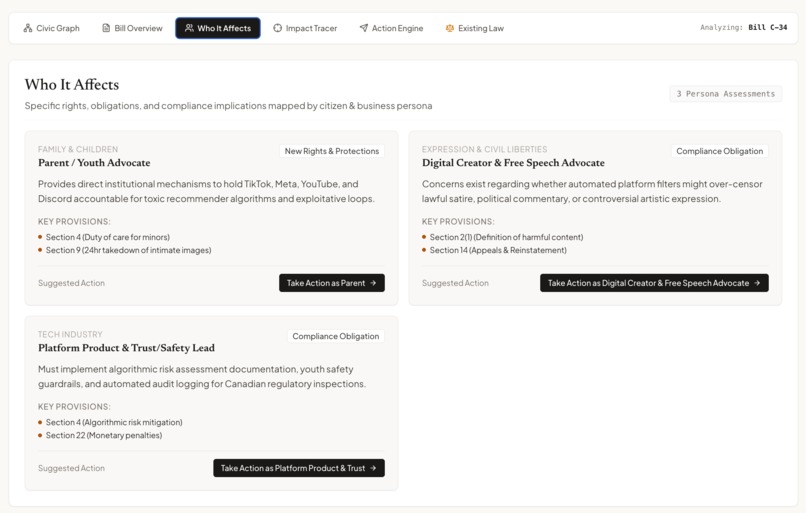Switch to the Bill Overview tab
The height and width of the screenshot is (513, 806).
point(132,28)
